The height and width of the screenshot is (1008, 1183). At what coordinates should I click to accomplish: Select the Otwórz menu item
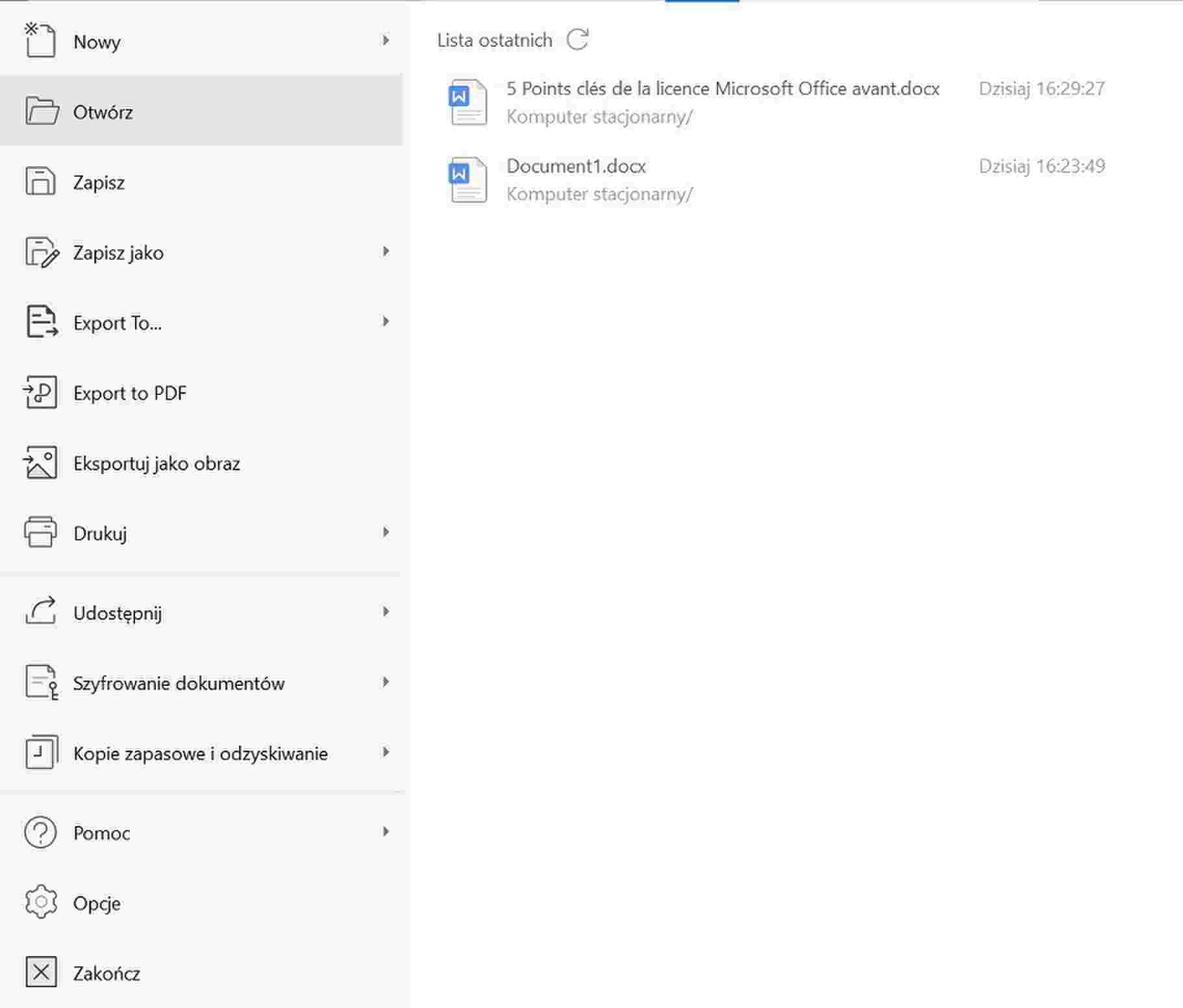[201, 110]
